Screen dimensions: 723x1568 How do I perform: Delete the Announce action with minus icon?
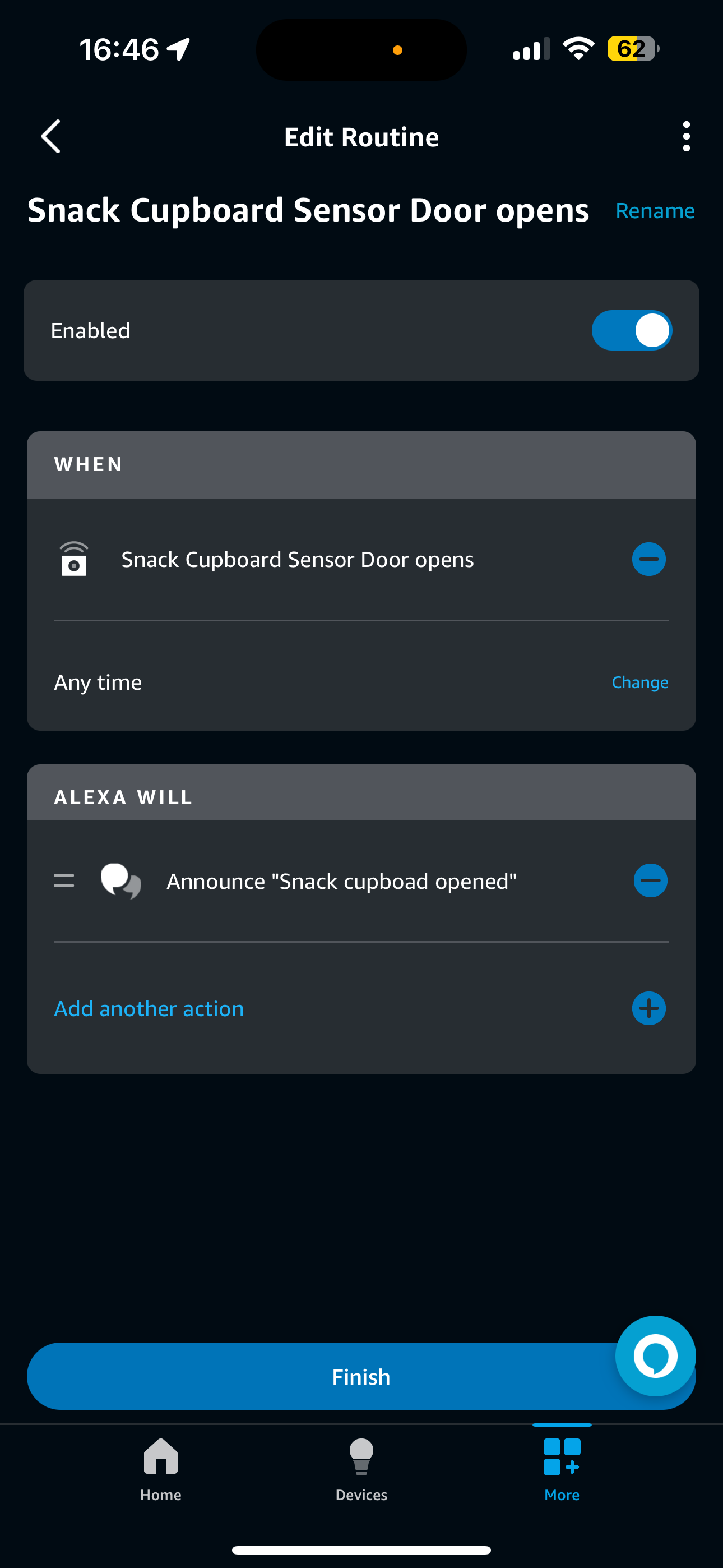click(650, 881)
